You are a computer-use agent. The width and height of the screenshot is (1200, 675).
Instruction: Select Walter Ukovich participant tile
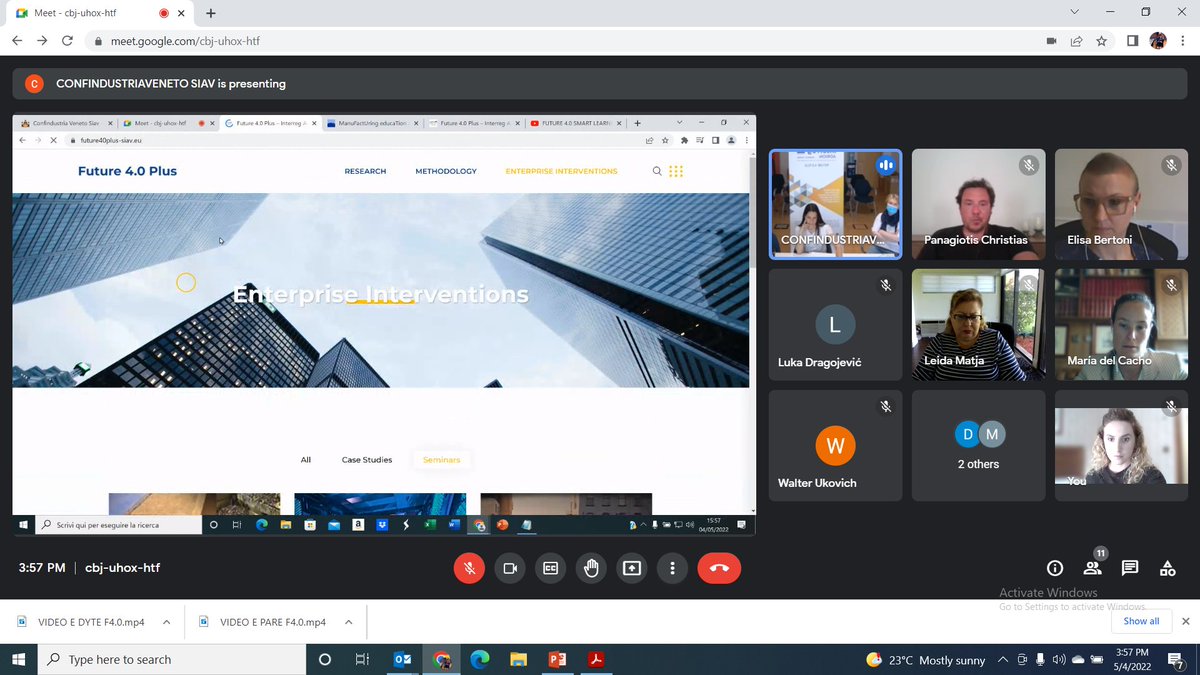click(835, 445)
